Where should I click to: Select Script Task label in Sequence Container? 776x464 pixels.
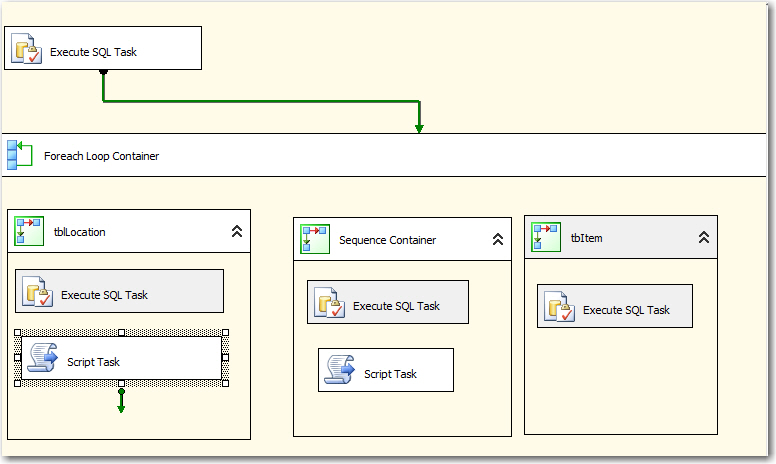pyautogui.click(x=390, y=374)
